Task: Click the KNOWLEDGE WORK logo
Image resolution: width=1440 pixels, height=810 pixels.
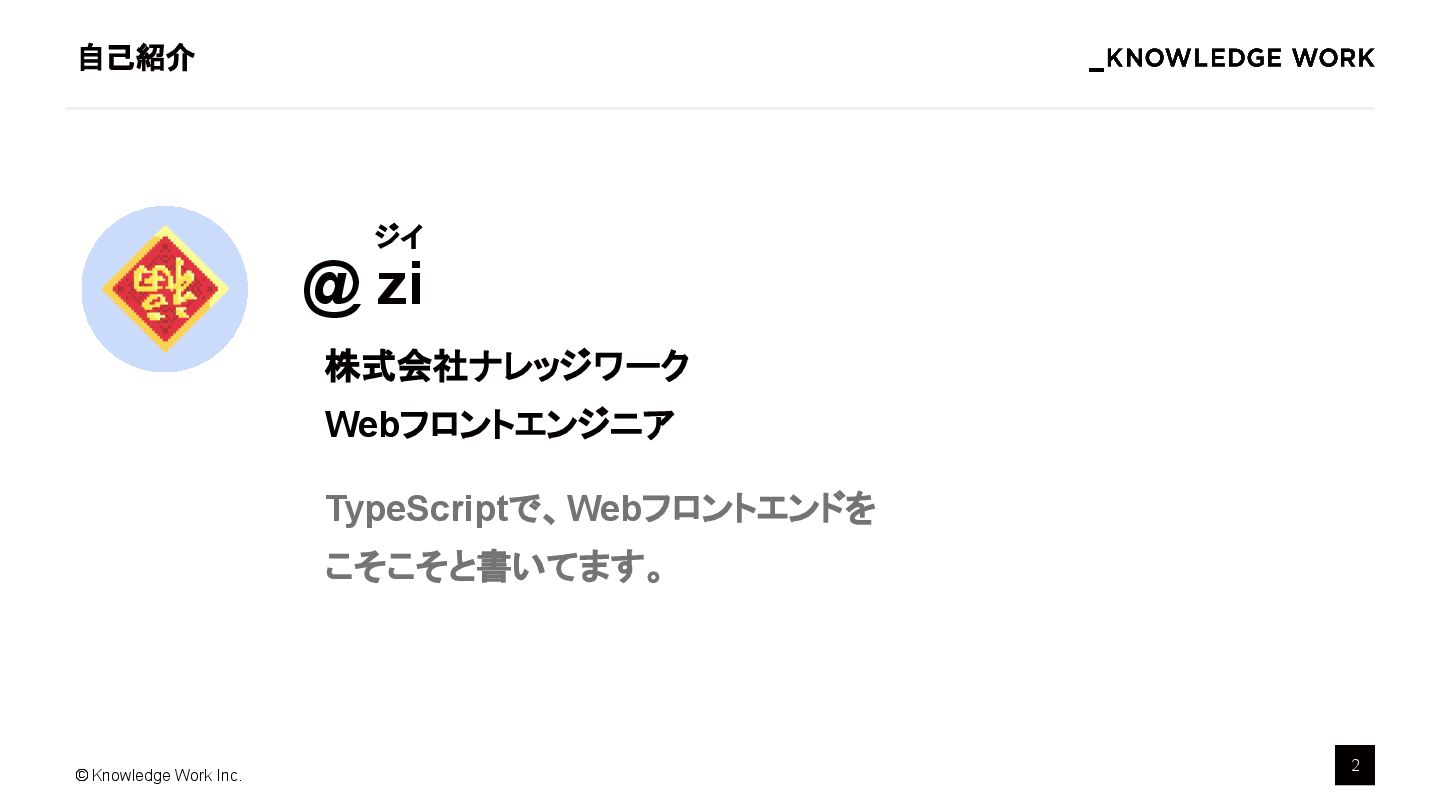Action: tap(1232, 58)
